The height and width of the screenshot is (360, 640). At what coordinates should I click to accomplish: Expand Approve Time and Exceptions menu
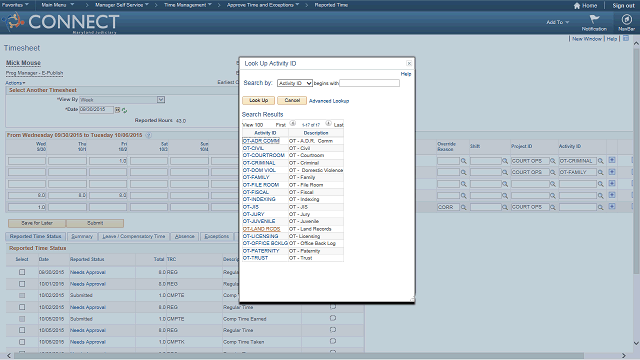(263, 5)
